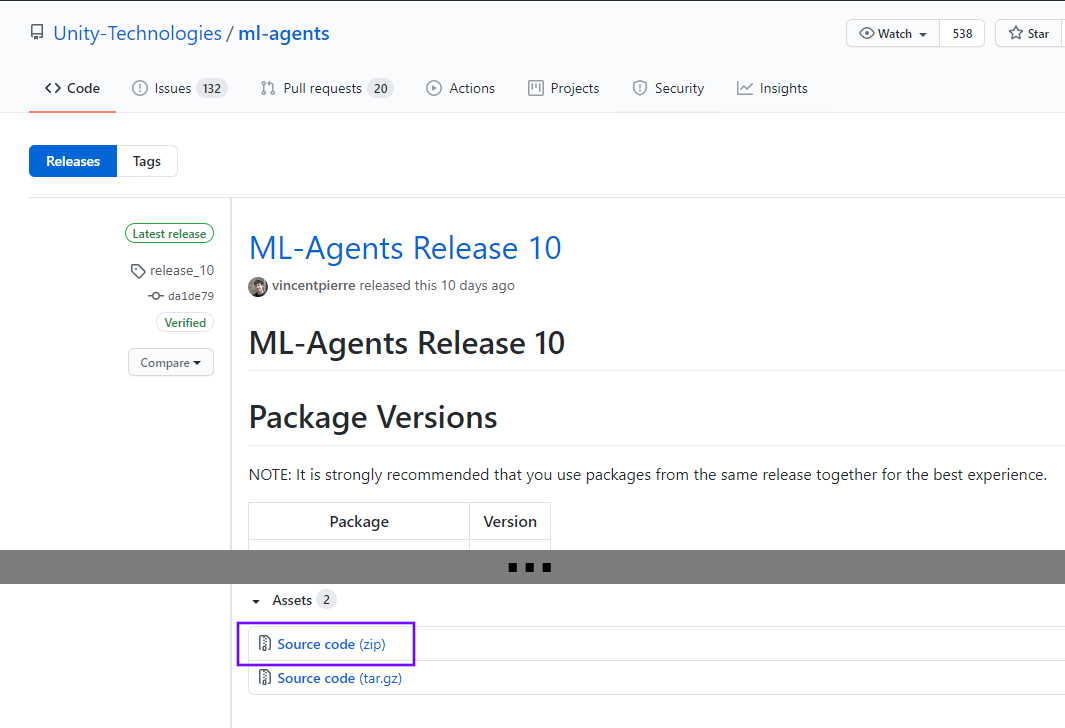Click the Insights graph icon
This screenshot has height=728, width=1065.
(x=745, y=88)
